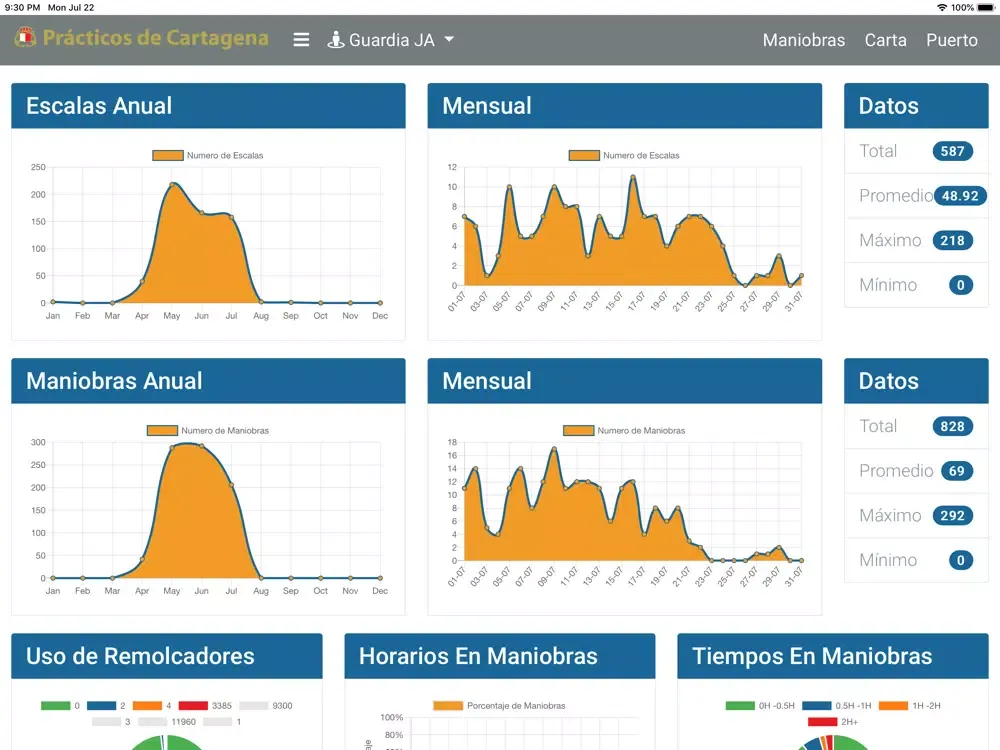
Task: Click the Escalas Anual panel header
Action: (x=208, y=106)
